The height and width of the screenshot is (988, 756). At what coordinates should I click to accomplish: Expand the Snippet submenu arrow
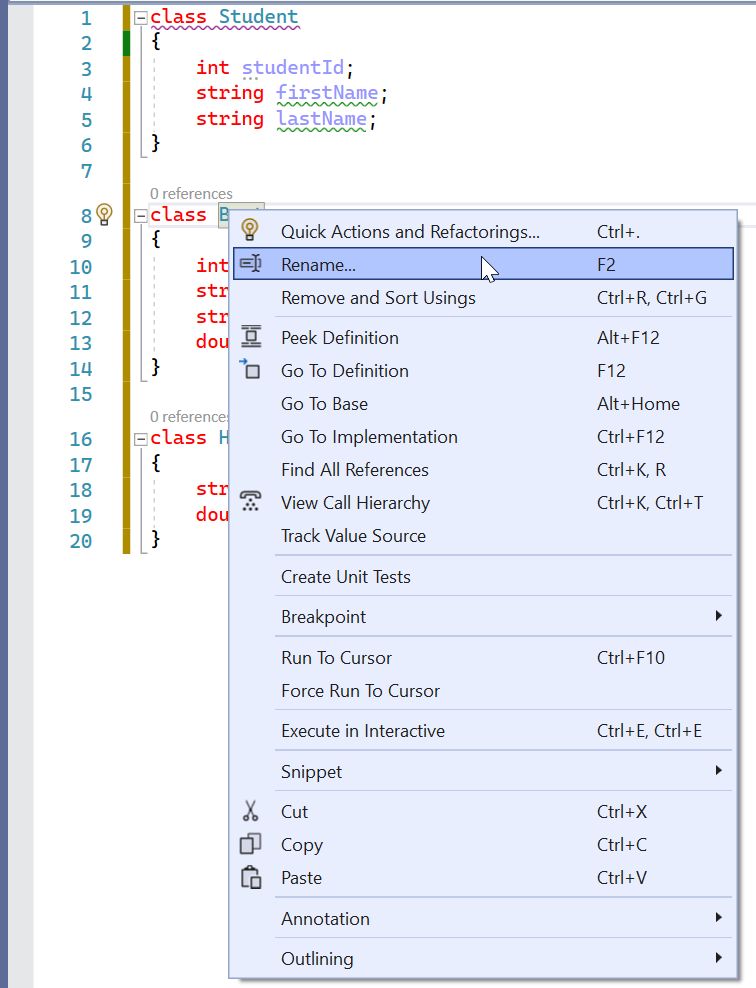coord(718,771)
